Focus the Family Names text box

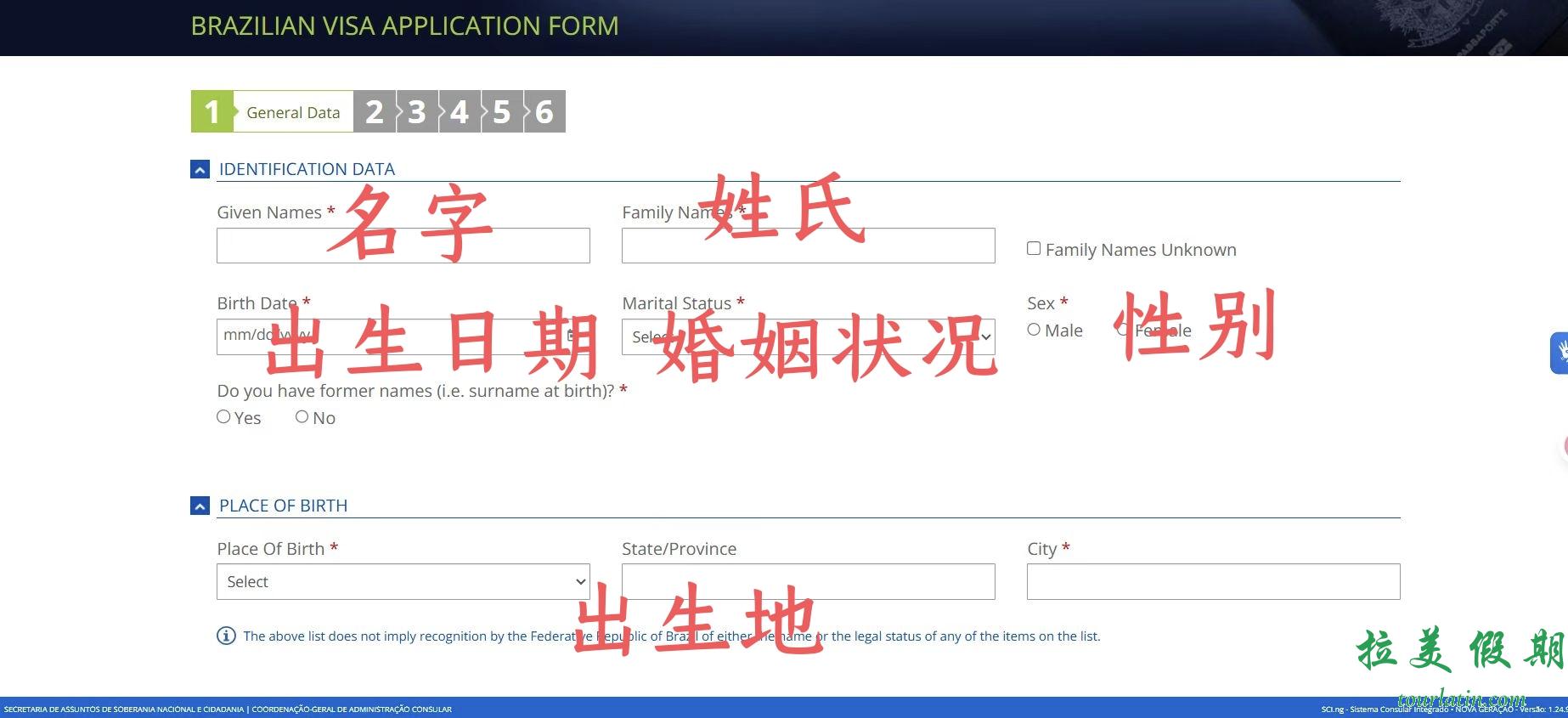(808, 246)
